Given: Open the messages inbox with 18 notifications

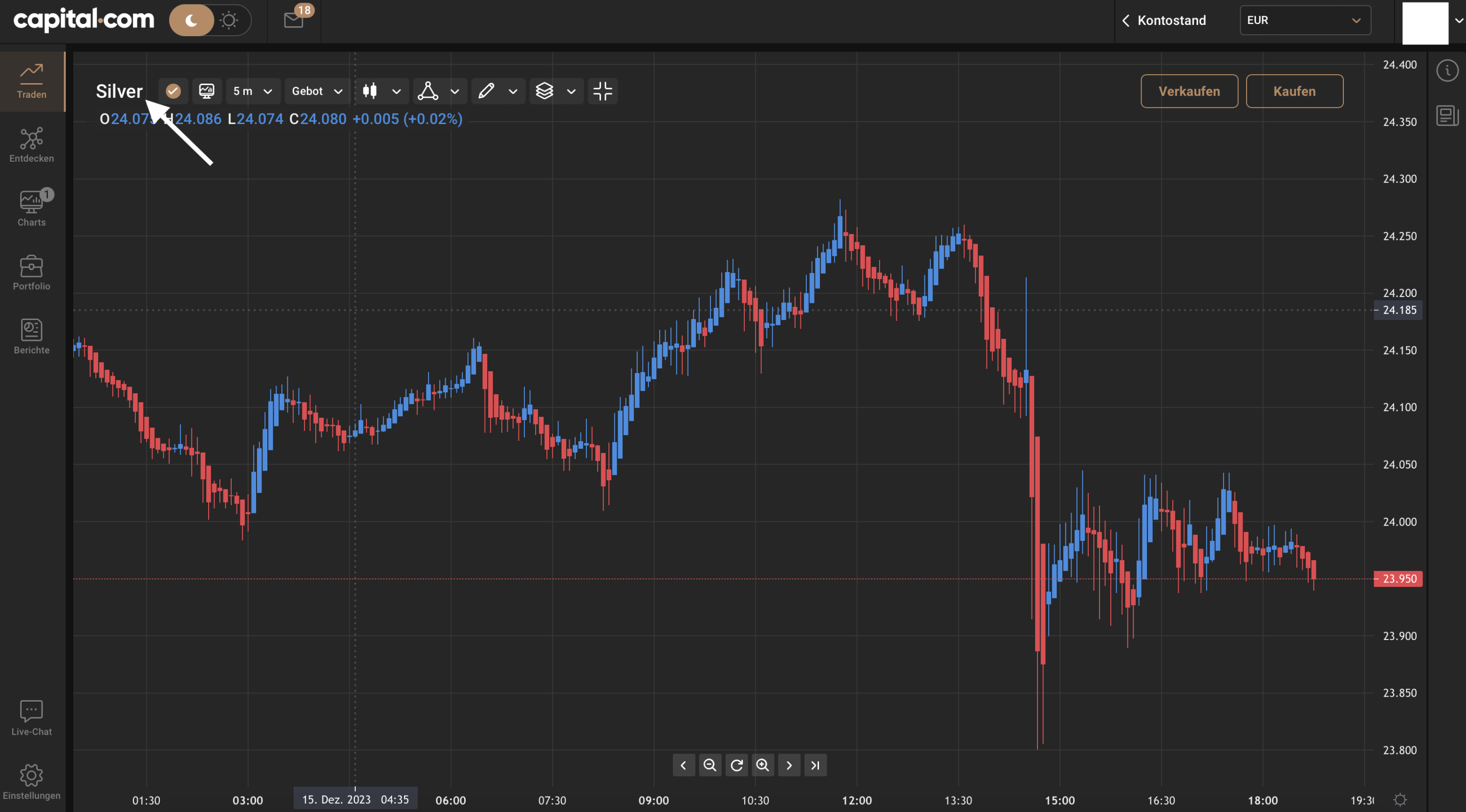Looking at the screenshot, I should [x=295, y=20].
